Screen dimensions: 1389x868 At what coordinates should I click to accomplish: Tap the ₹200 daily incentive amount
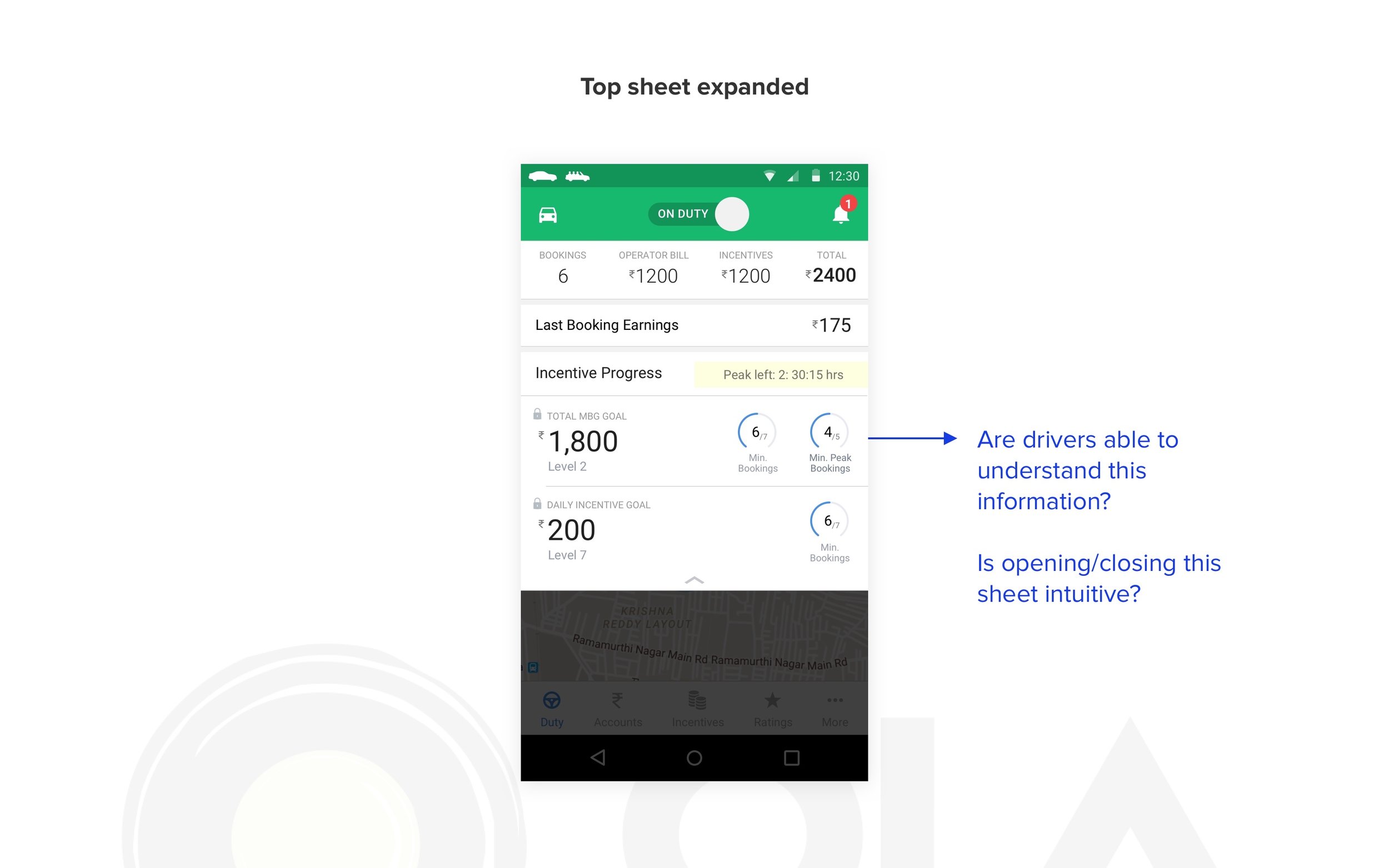566,530
